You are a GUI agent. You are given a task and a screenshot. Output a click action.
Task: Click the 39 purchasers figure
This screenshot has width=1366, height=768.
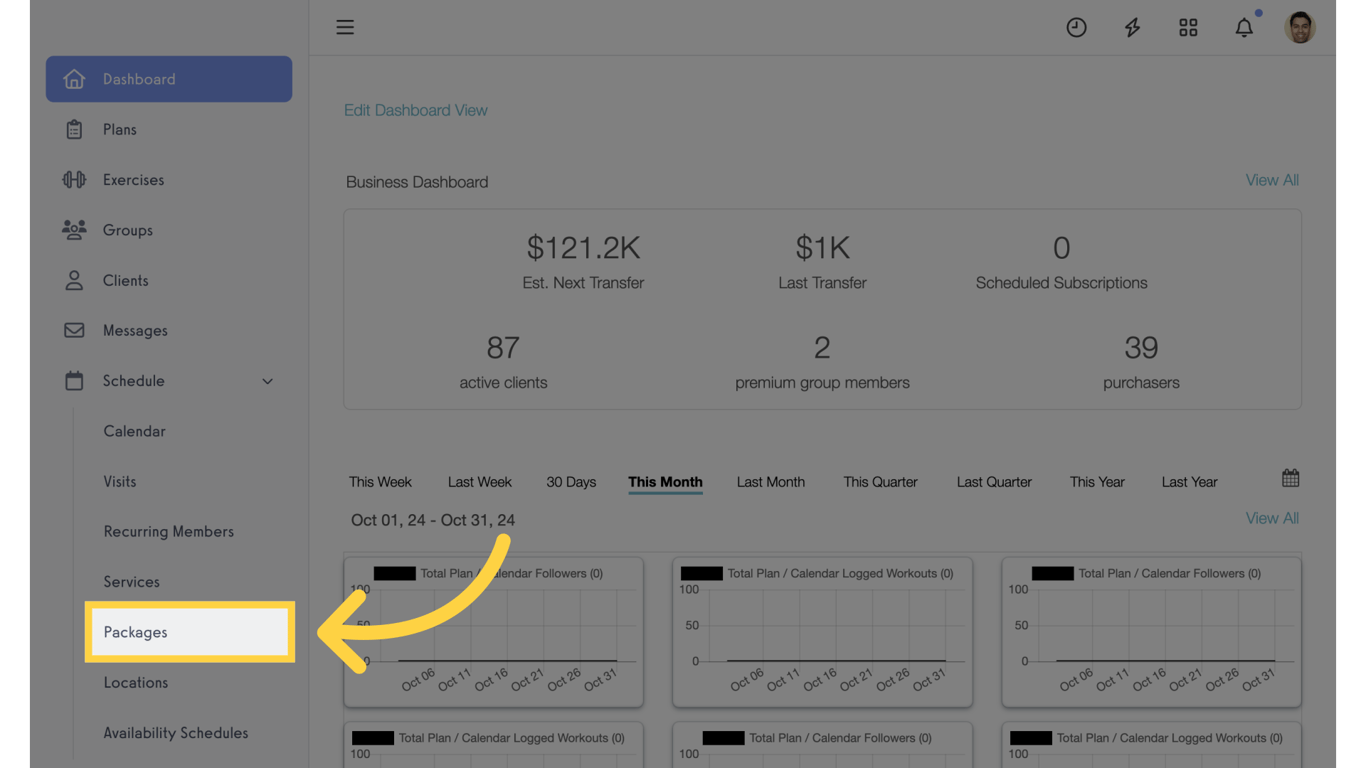[x=1141, y=347]
